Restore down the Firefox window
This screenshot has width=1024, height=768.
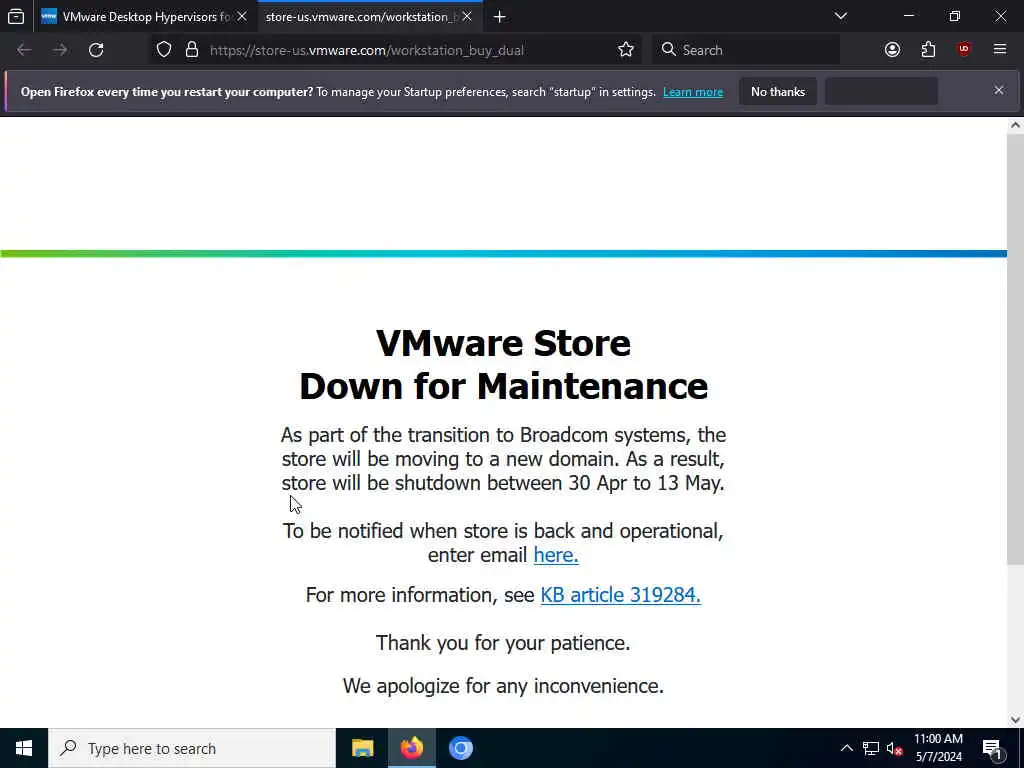pos(954,16)
